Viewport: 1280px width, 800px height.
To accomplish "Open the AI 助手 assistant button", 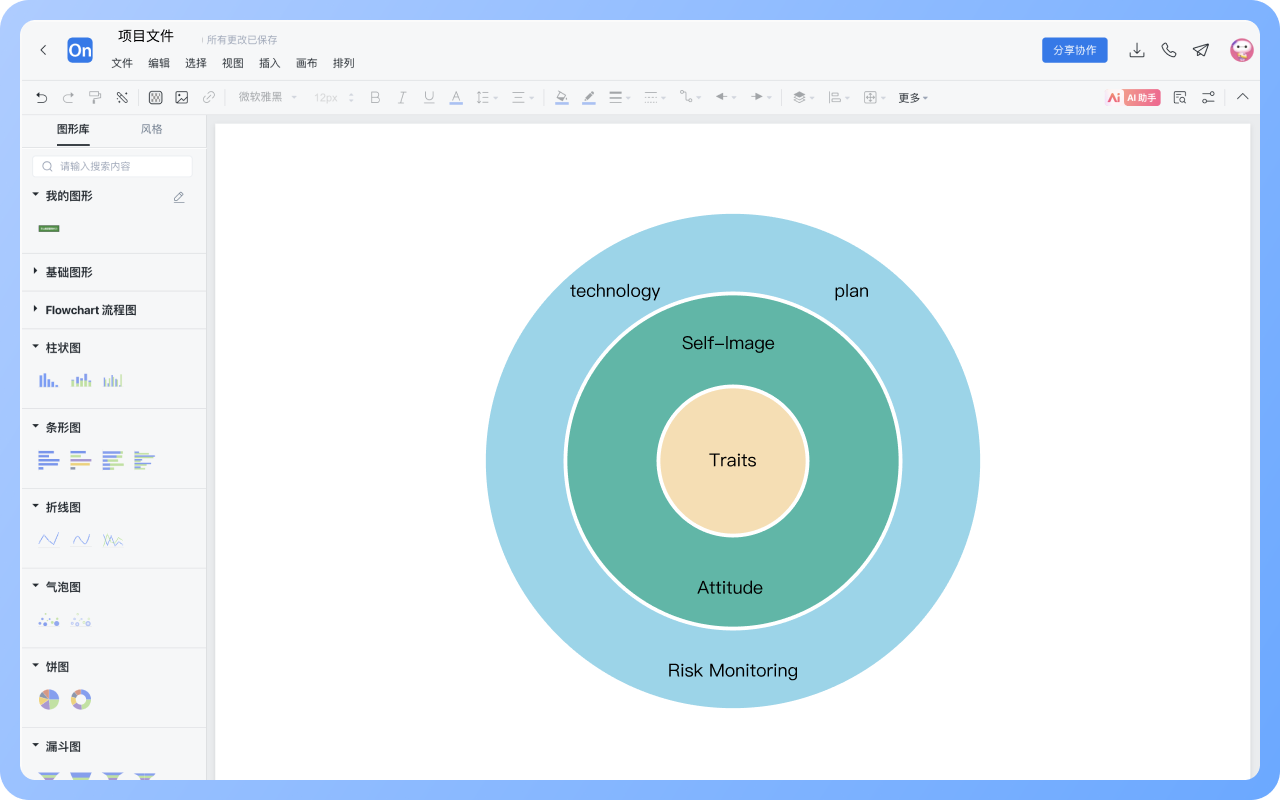I will coord(1133,97).
